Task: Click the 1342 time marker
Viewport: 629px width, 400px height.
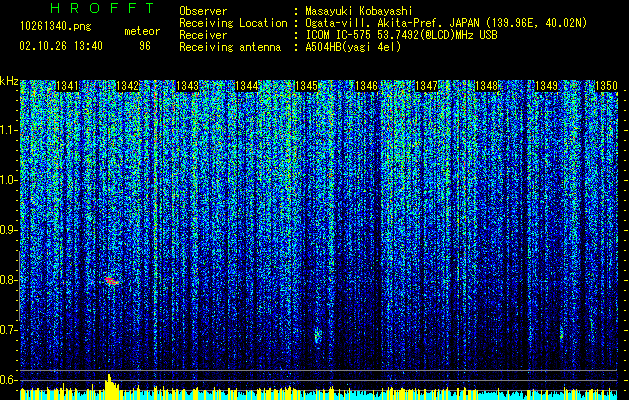Action: pos(127,86)
